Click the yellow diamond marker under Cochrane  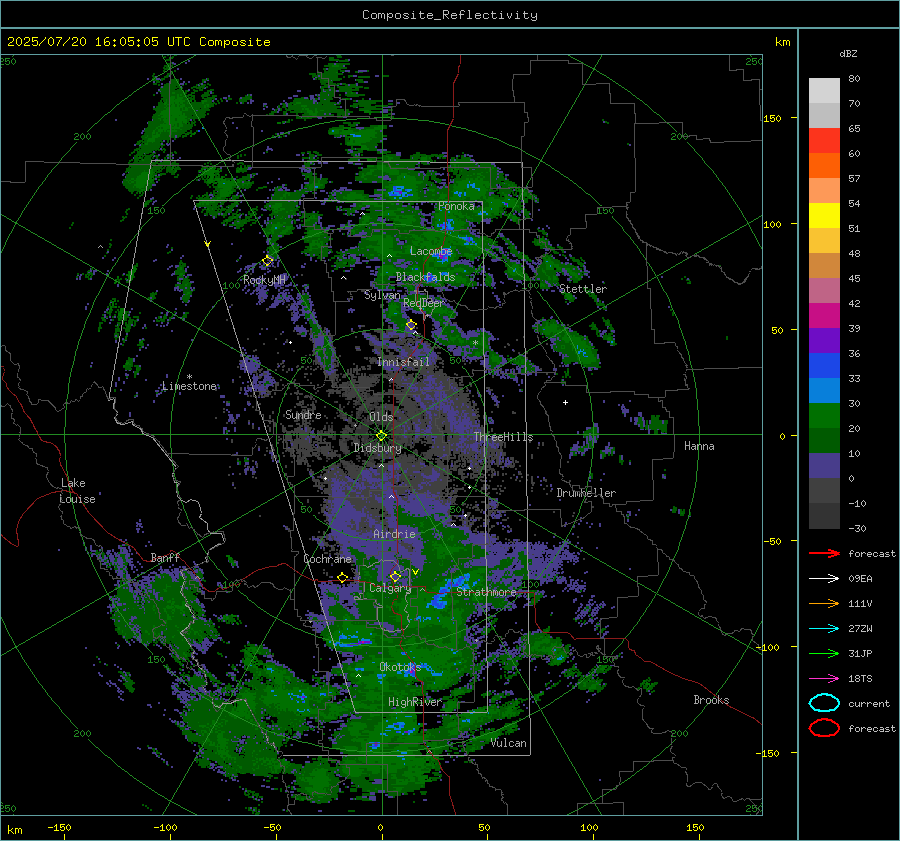click(x=343, y=577)
